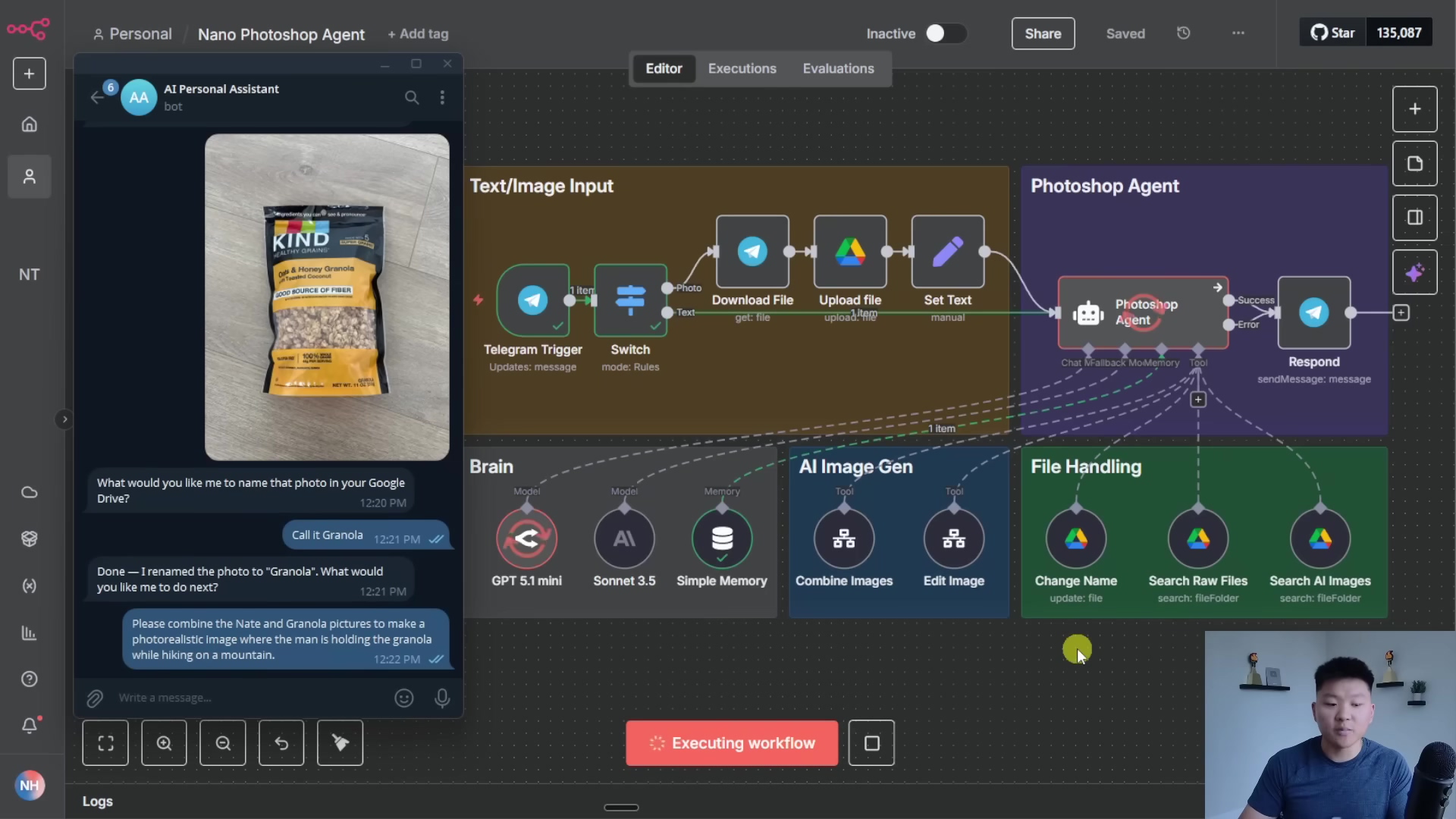Click the reset zoom undo button
Screen dimensions: 1456x819
(x=281, y=743)
